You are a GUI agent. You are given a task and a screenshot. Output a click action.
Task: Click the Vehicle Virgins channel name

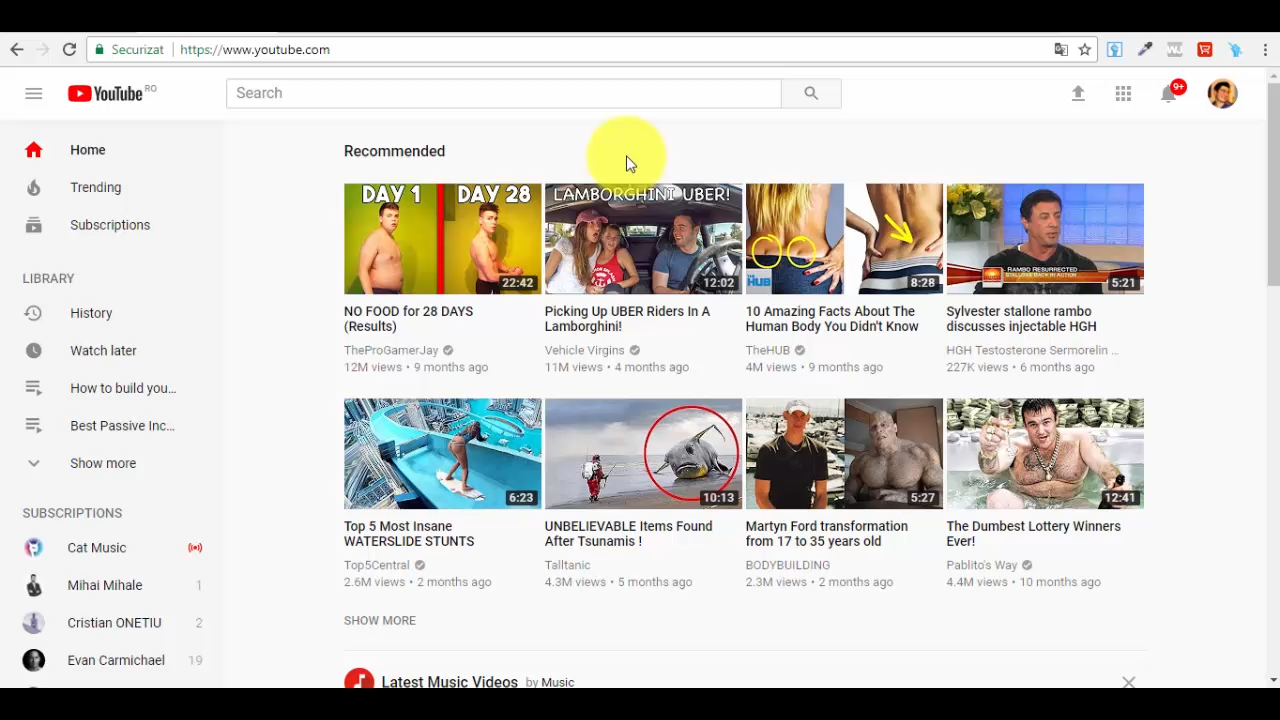[585, 350]
